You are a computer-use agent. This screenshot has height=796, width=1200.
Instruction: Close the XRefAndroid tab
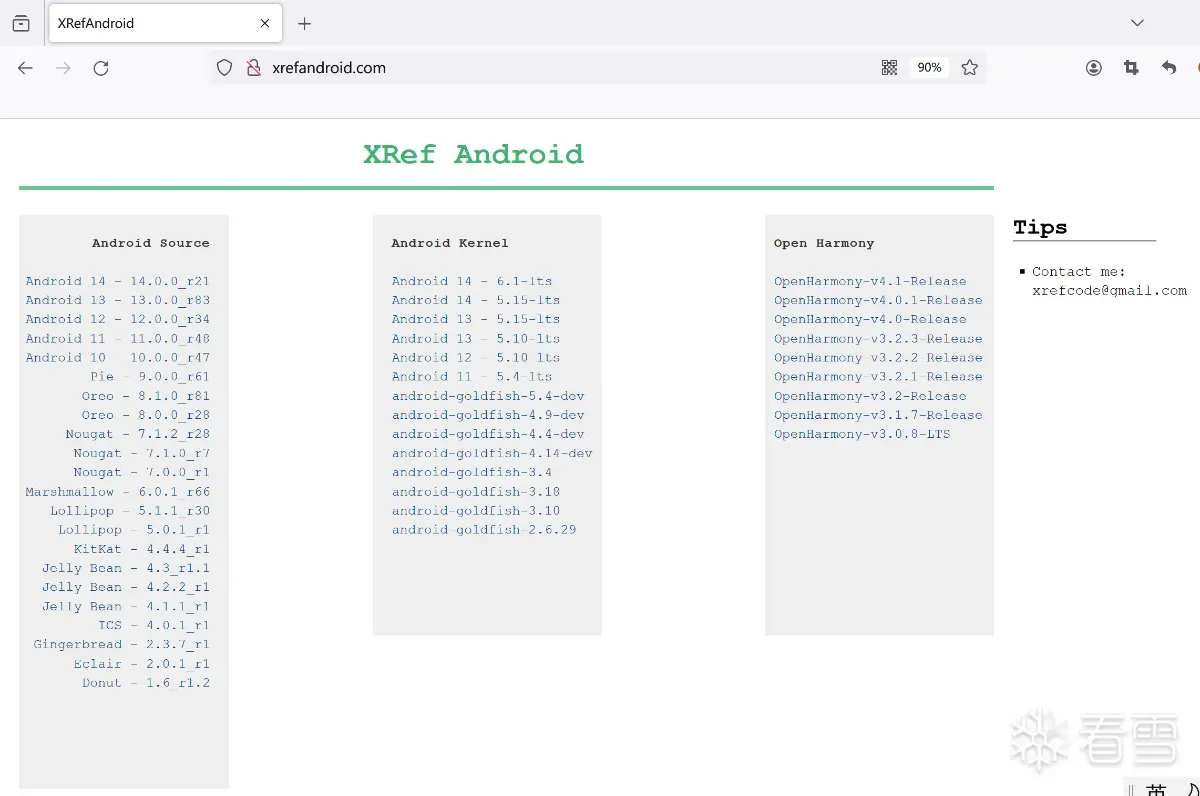click(x=265, y=23)
